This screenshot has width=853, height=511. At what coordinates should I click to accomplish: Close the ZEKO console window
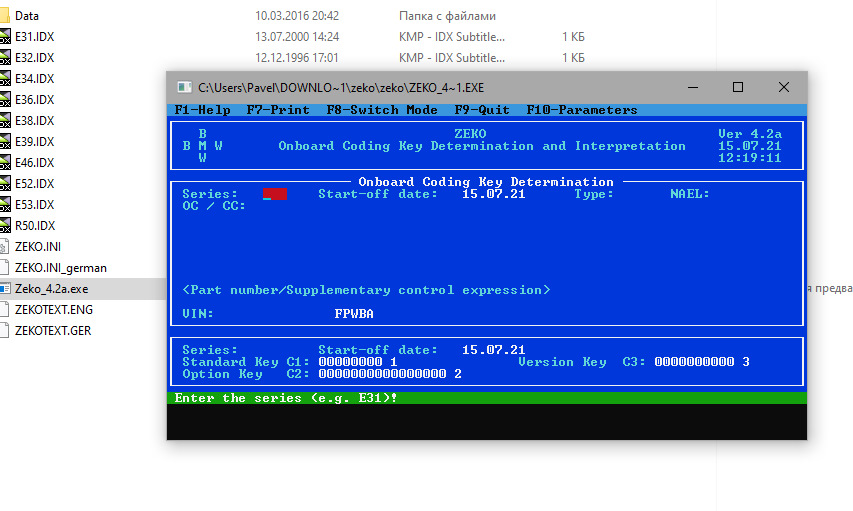point(783,87)
